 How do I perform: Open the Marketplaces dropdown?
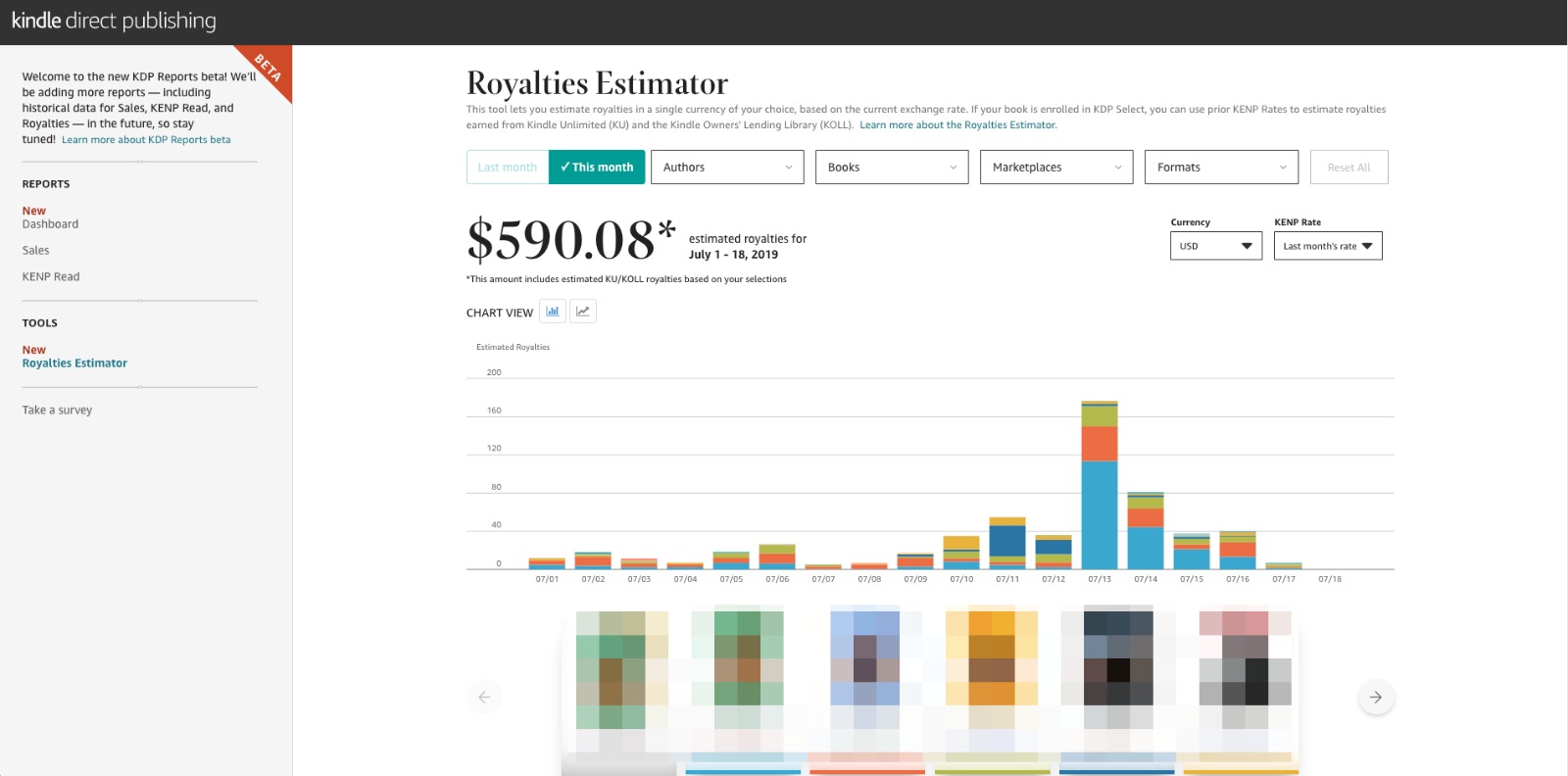tap(1056, 168)
